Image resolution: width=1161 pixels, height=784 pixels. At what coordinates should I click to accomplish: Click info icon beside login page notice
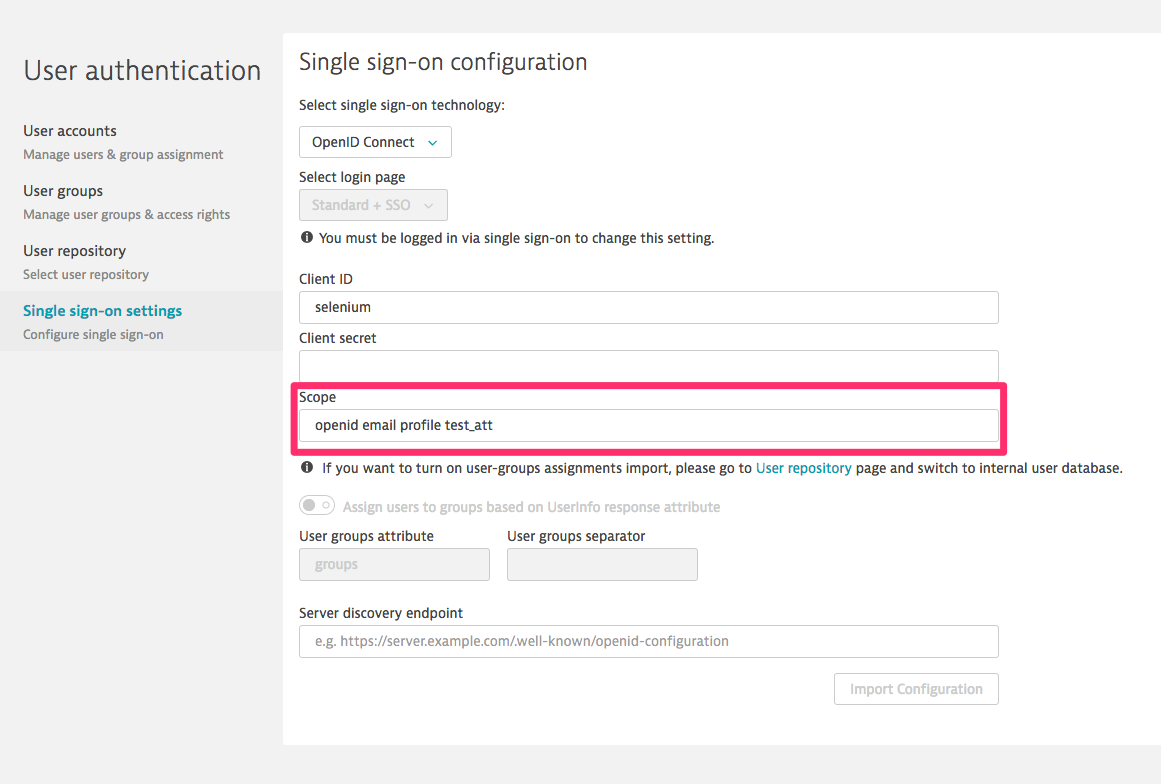click(x=307, y=238)
